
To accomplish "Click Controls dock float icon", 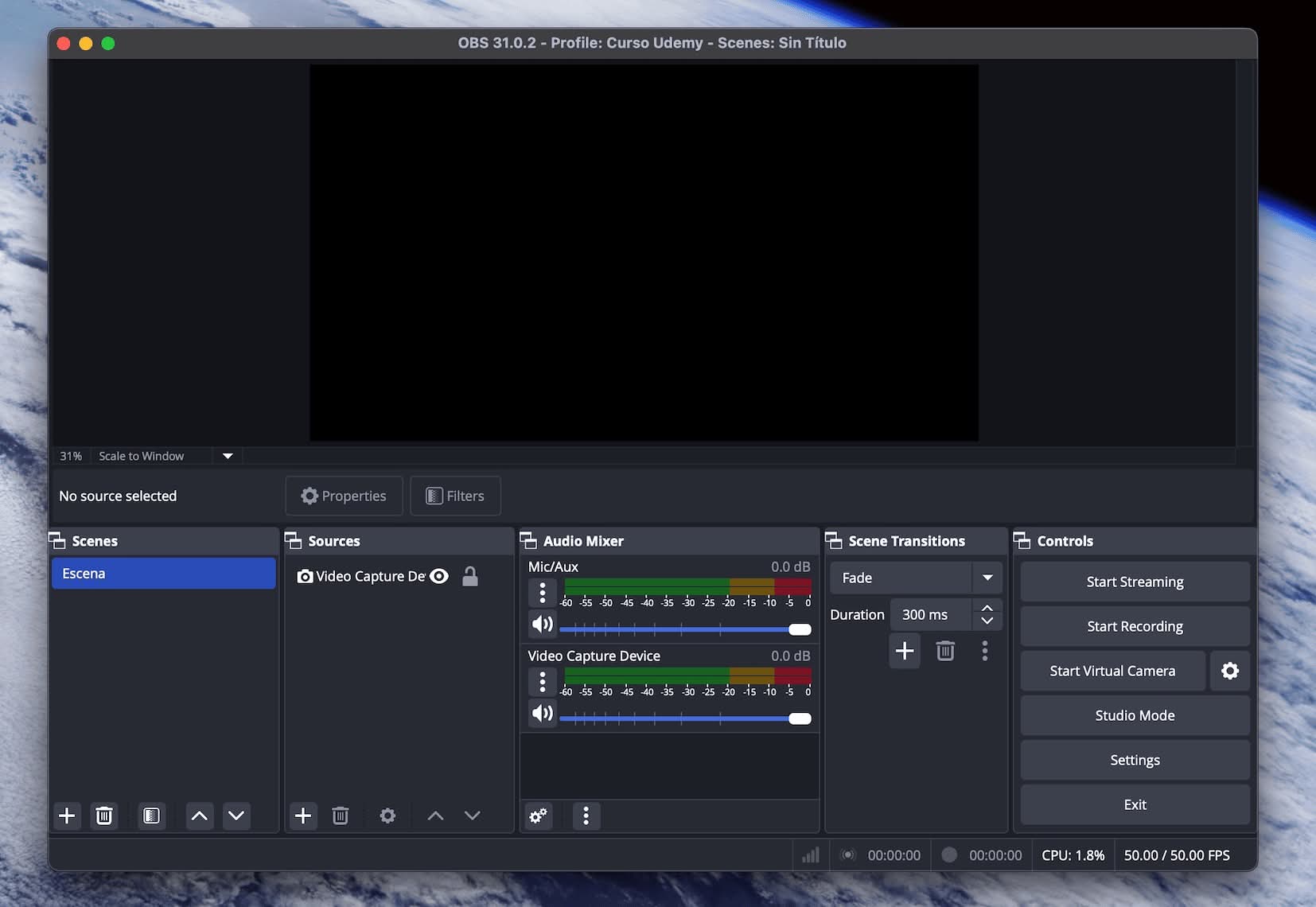I will click(x=1022, y=541).
